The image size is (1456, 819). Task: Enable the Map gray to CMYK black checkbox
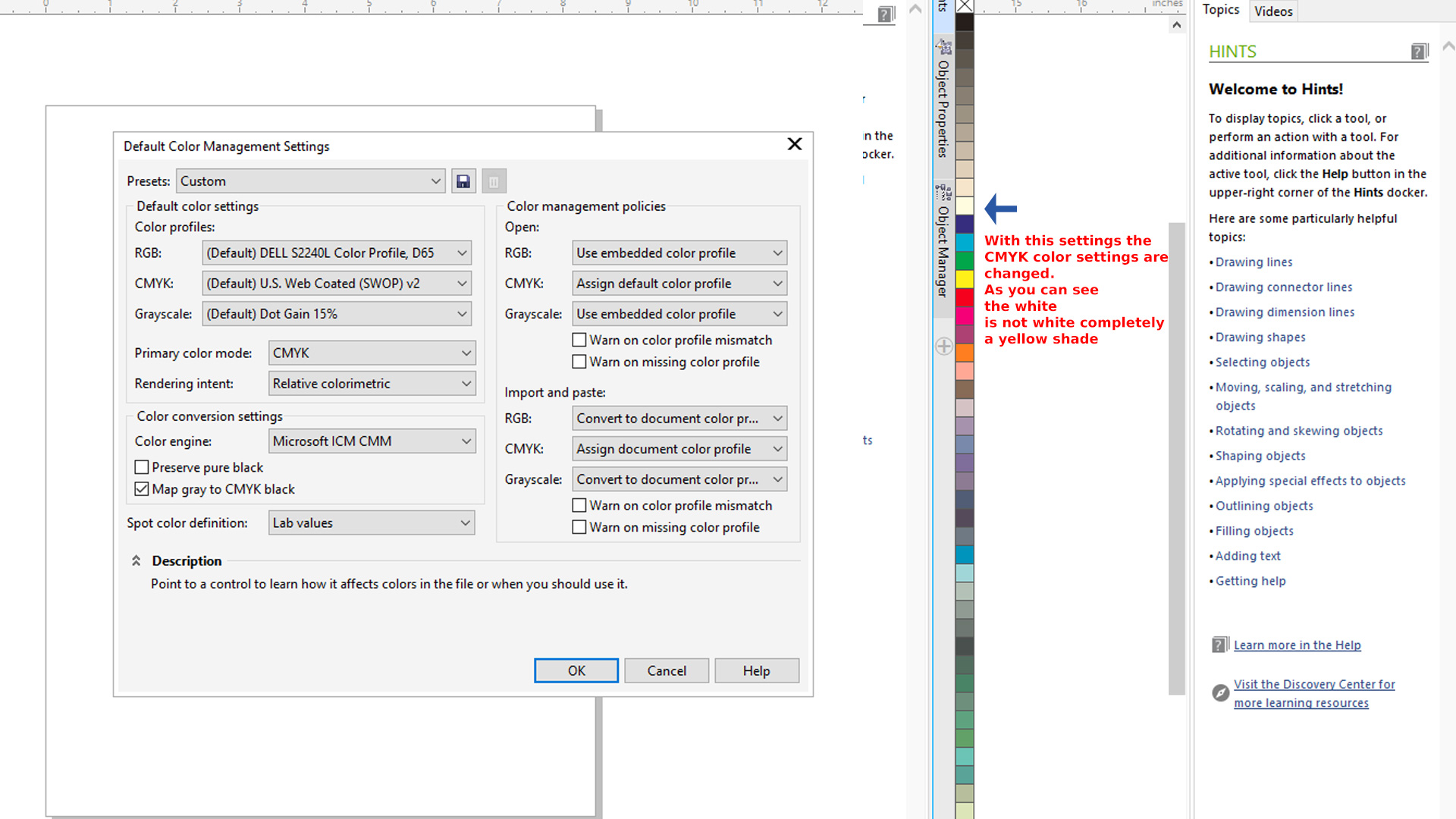click(x=140, y=489)
